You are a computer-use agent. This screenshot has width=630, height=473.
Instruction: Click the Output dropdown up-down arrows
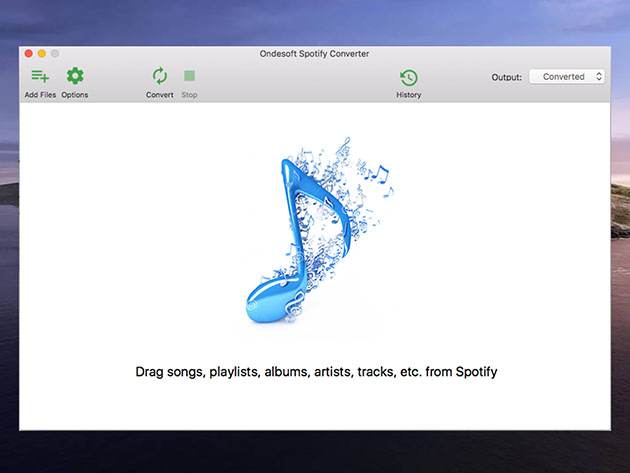click(x=598, y=77)
